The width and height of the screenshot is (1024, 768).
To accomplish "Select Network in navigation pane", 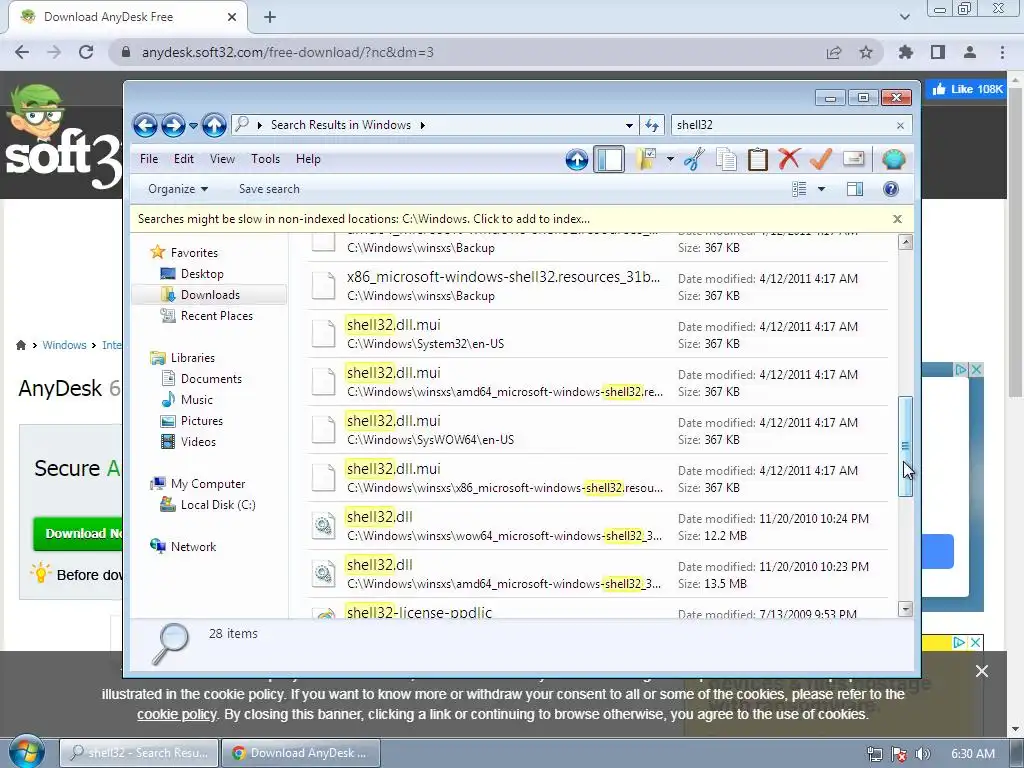I will (x=193, y=547).
